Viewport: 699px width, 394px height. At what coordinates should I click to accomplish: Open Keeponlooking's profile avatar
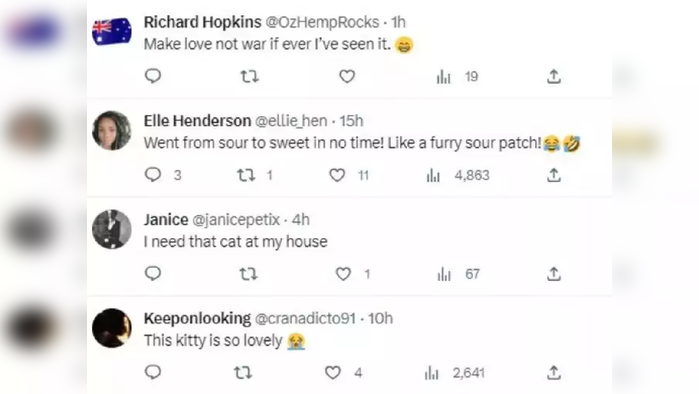pos(111,328)
